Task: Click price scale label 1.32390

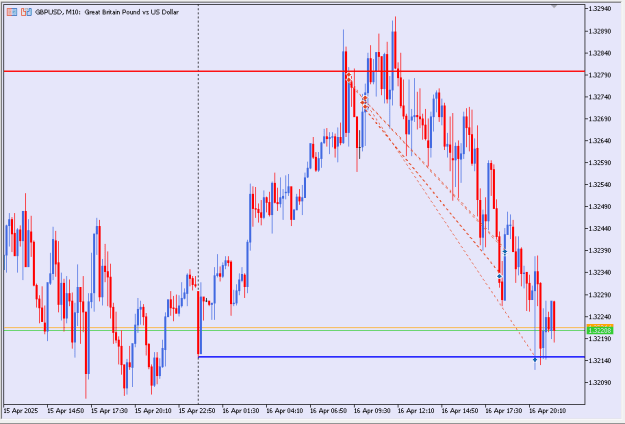Action: [x=599, y=250]
